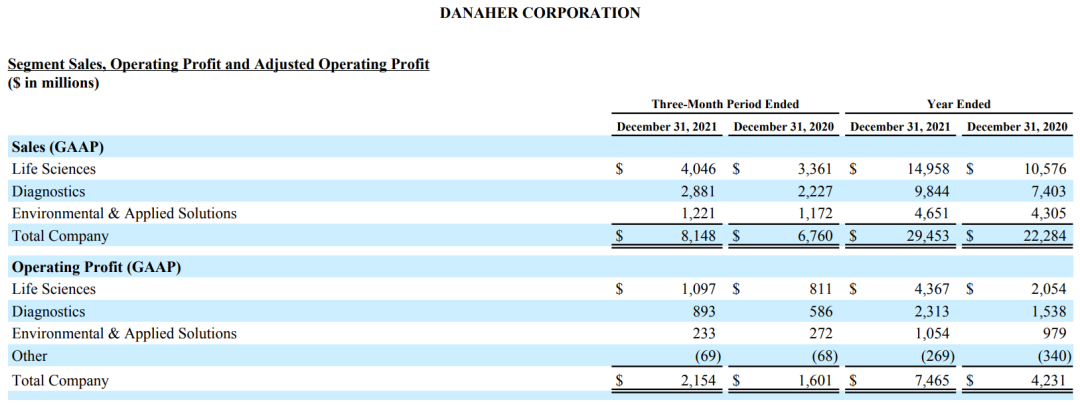Select the 233 cell
The image size is (1080, 406).
click(x=704, y=334)
